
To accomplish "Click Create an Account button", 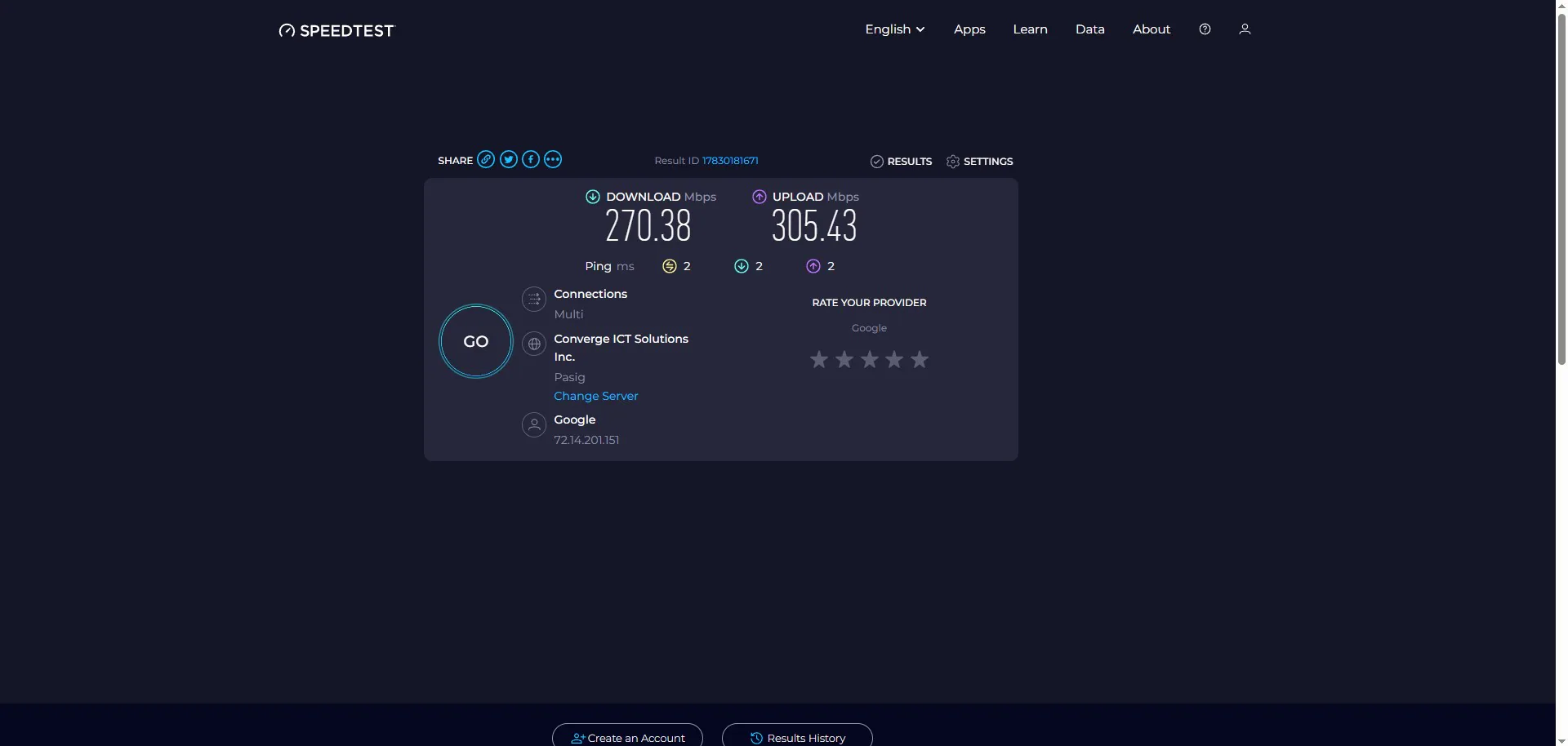I will (627, 735).
